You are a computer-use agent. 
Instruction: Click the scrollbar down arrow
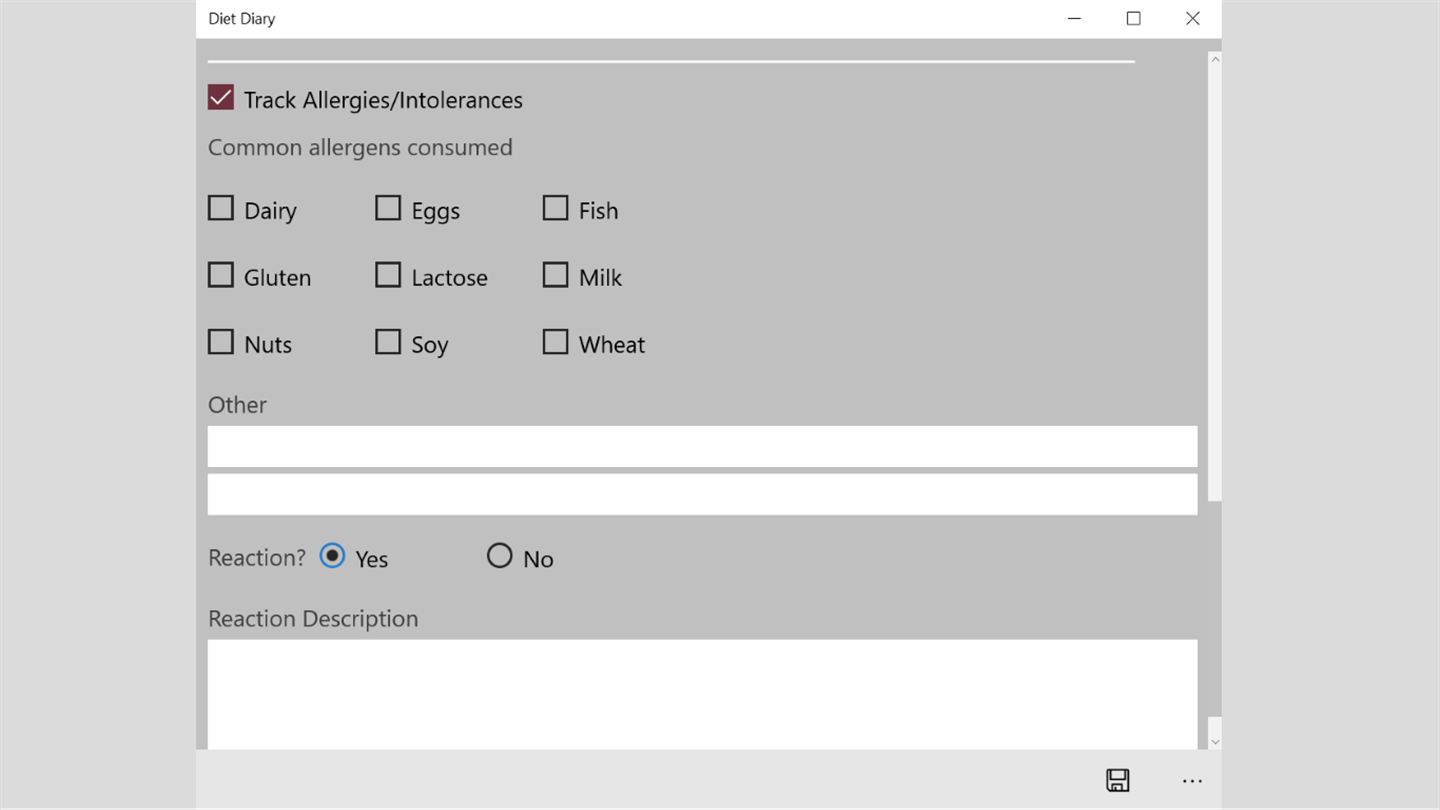[x=1215, y=742]
